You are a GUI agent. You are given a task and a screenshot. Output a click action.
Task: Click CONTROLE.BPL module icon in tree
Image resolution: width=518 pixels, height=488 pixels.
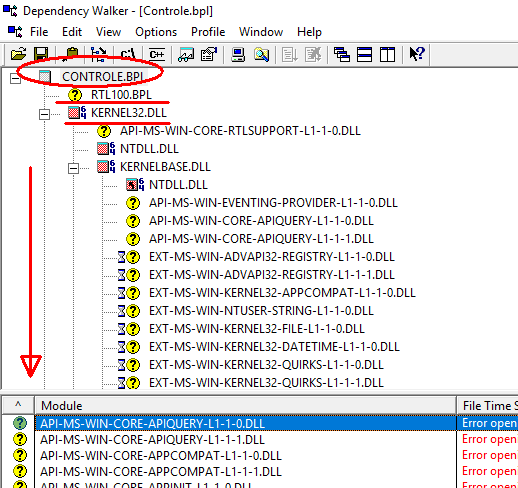pos(45,76)
